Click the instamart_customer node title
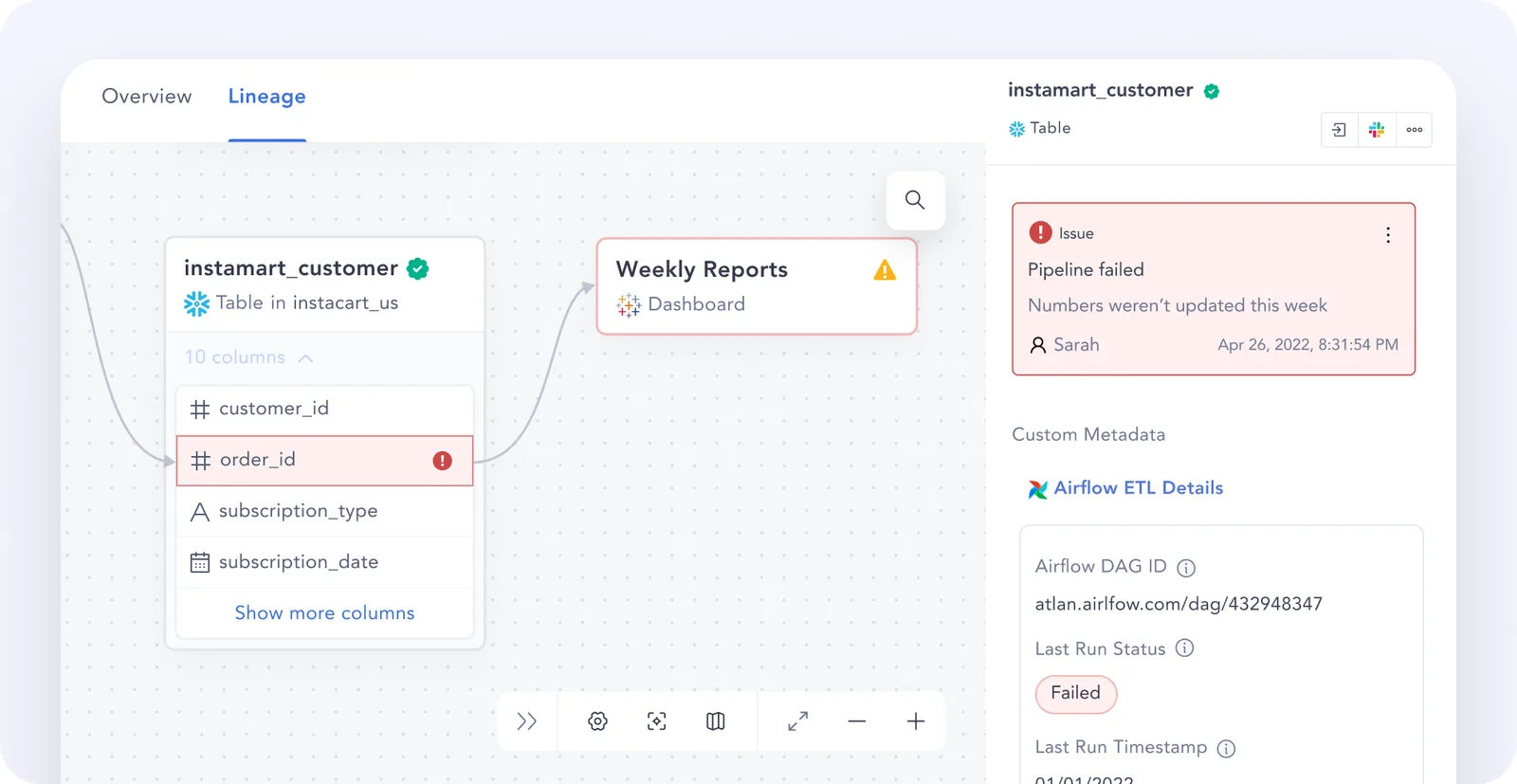Viewport: 1517px width, 784px height. coord(291,268)
